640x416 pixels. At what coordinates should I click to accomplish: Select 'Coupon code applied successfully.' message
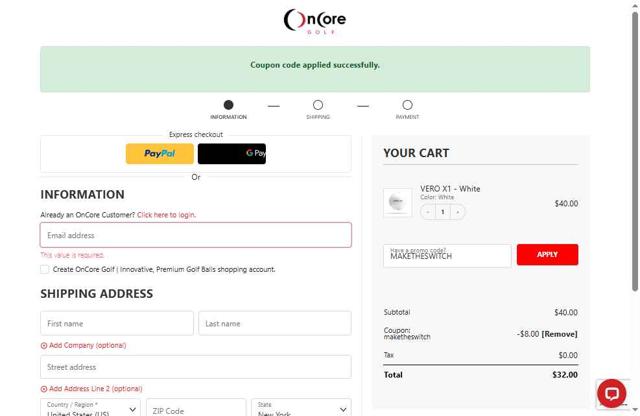[315, 65]
